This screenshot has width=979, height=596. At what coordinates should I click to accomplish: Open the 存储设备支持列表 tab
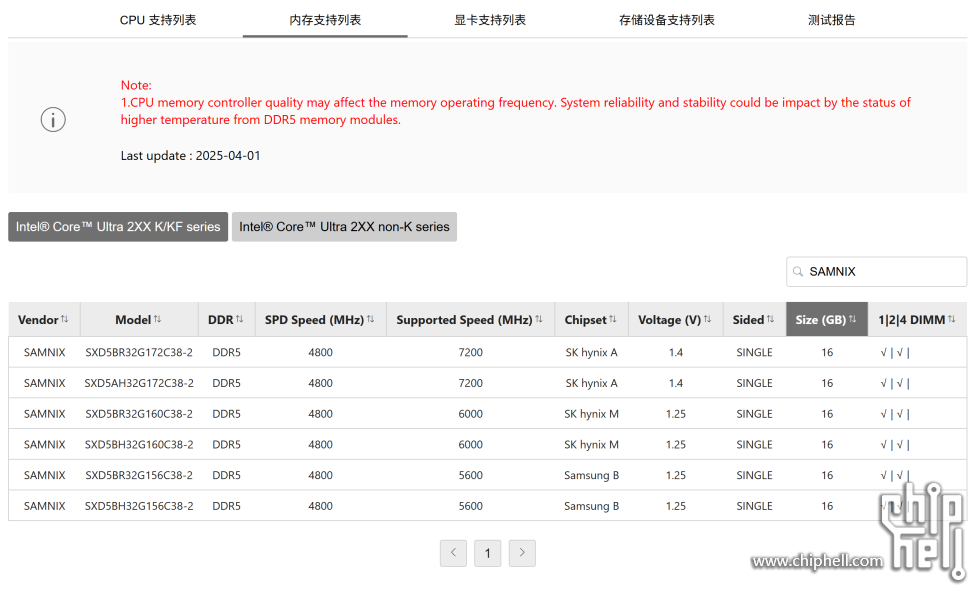click(x=667, y=20)
